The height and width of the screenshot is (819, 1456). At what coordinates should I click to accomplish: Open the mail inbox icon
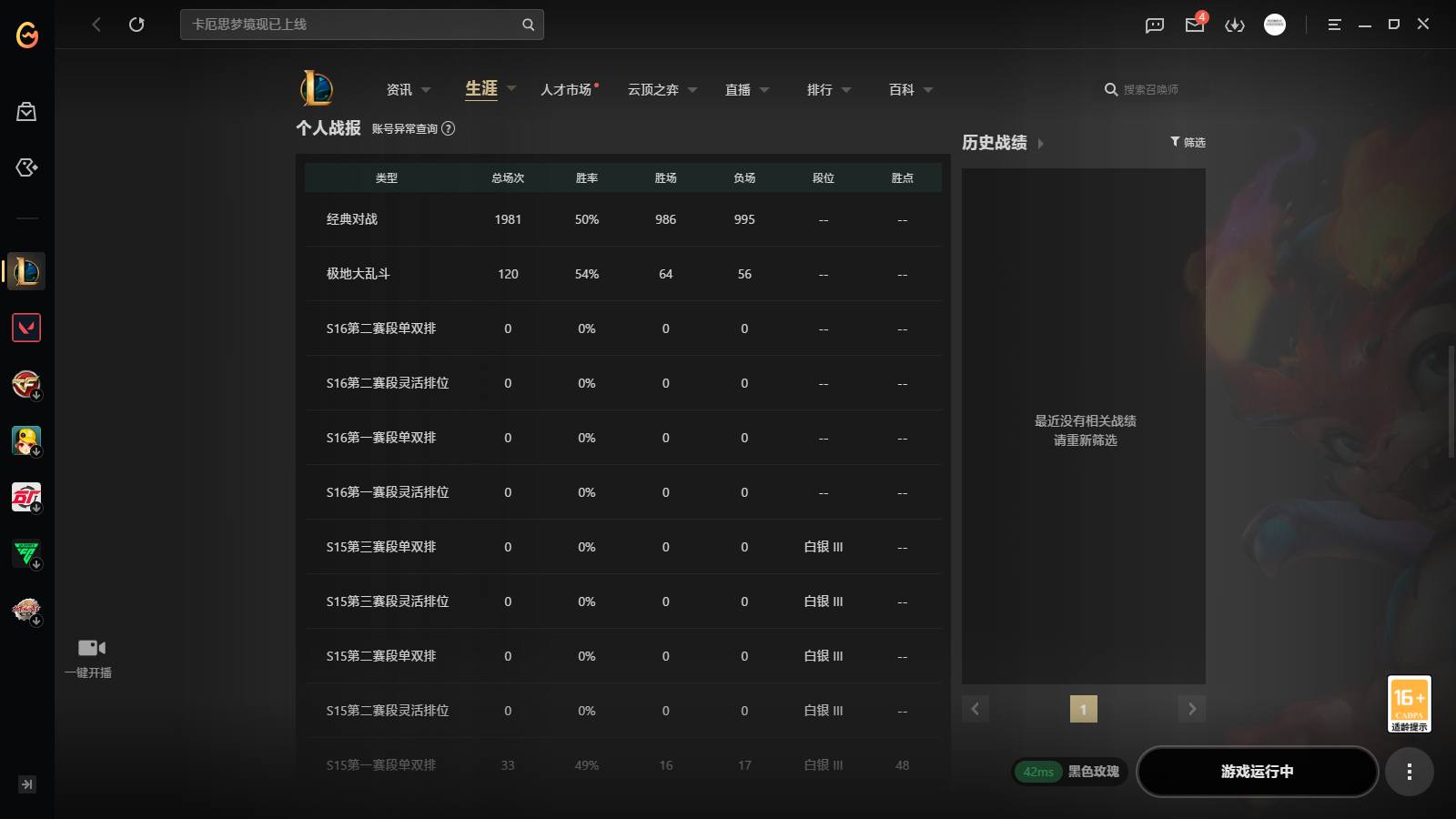click(x=1195, y=25)
